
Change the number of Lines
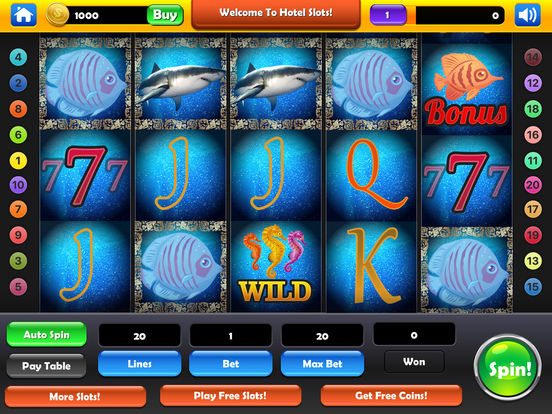tap(140, 364)
